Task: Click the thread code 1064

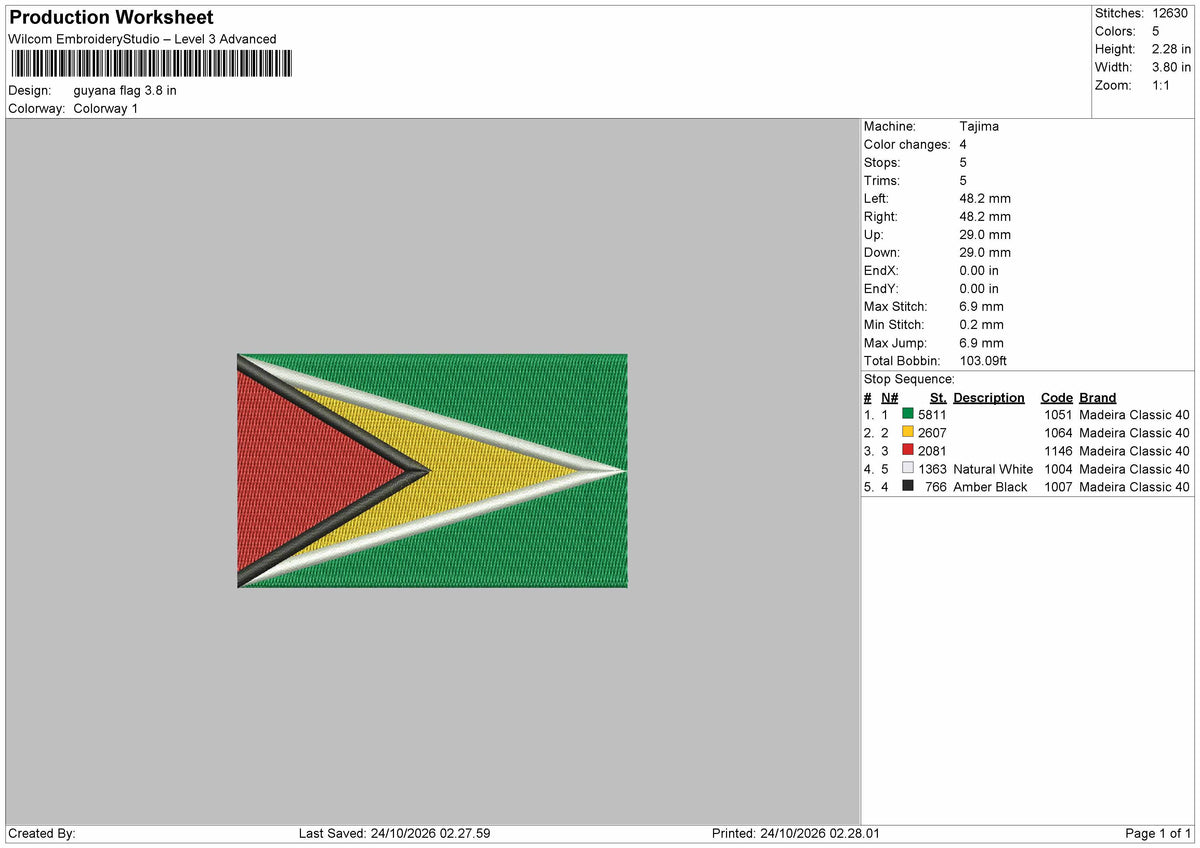Action: click(1058, 432)
